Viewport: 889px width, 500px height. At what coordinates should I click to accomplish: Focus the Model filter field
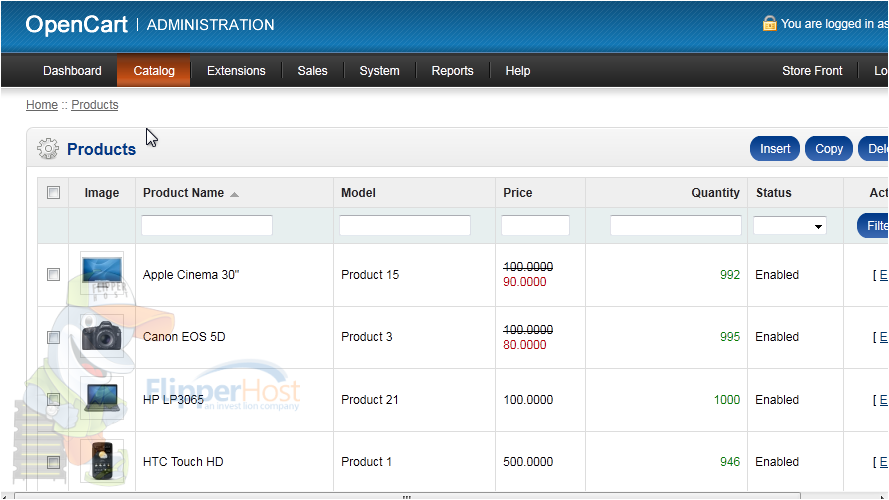[405, 226]
